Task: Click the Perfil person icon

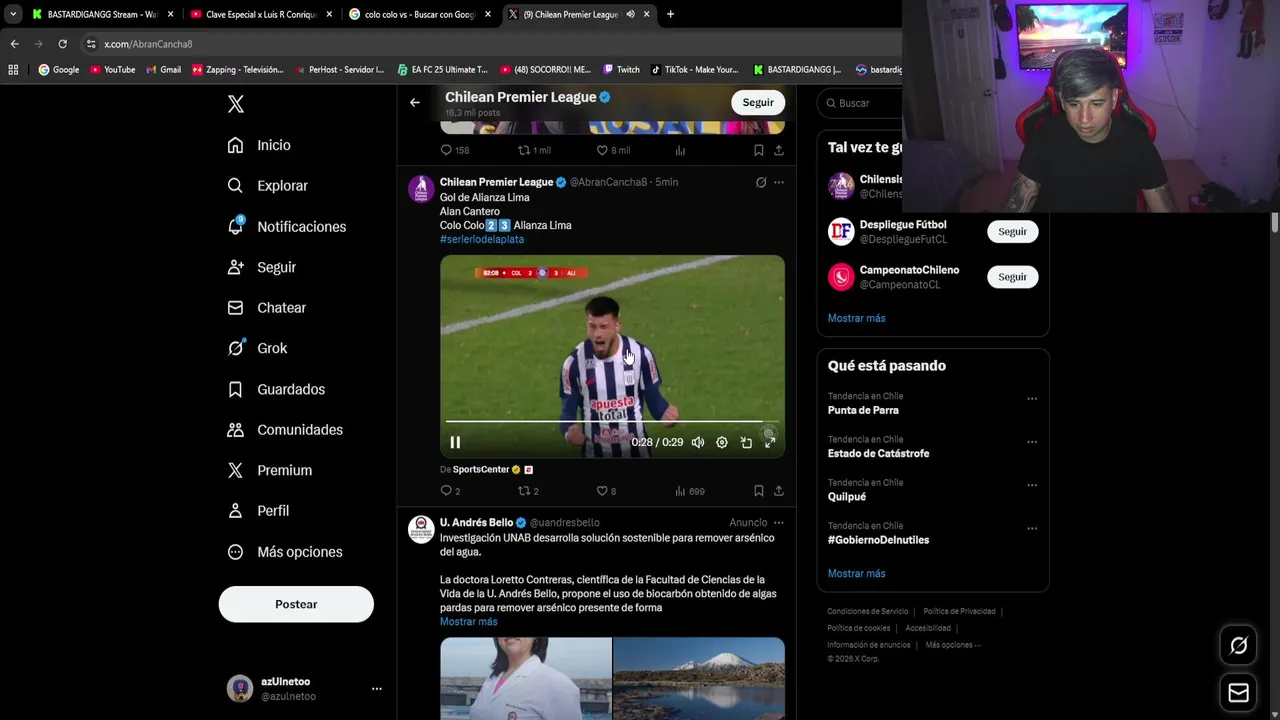Action: click(x=235, y=511)
